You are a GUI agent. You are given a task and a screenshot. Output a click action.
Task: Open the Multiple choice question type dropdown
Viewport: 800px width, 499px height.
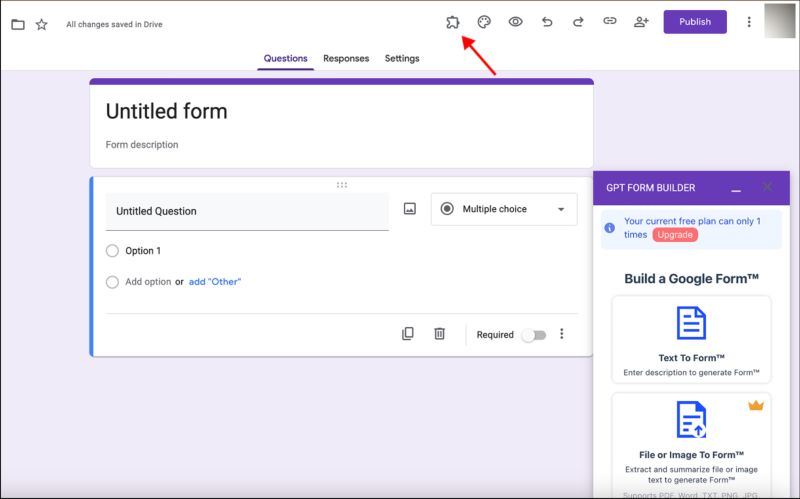[504, 209]
